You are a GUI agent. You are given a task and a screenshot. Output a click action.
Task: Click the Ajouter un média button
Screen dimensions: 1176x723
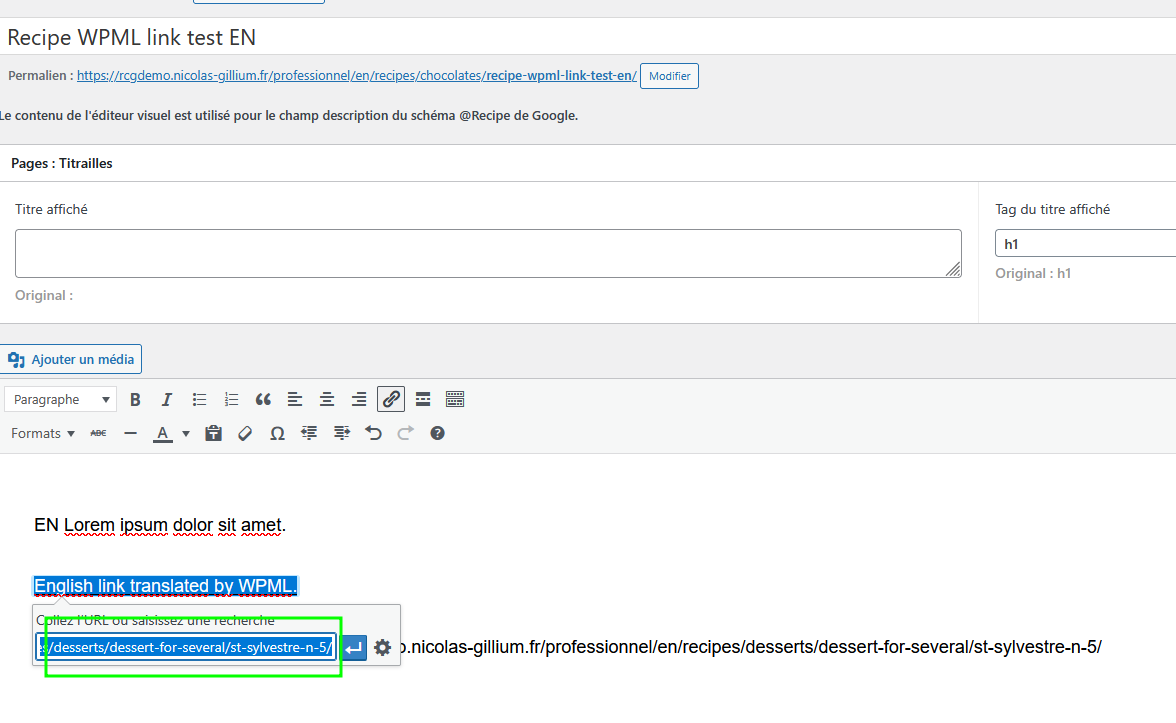[x=70, y=359]
